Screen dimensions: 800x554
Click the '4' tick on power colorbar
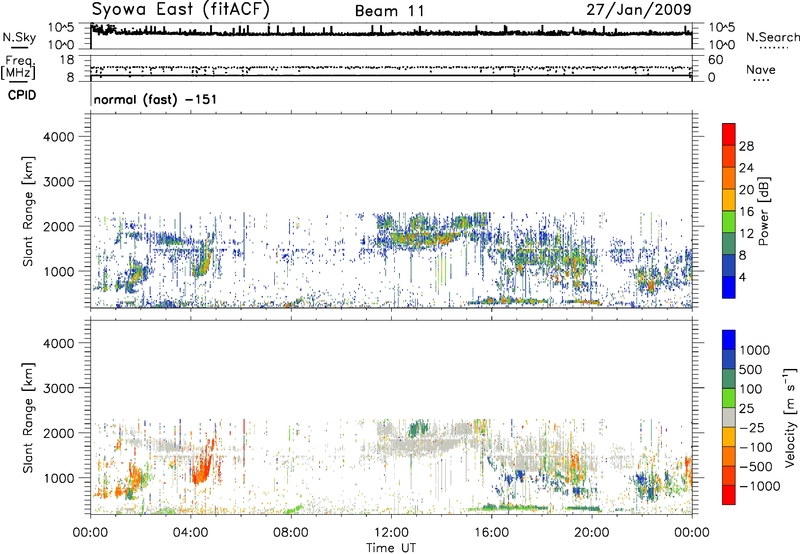(742, 277)
